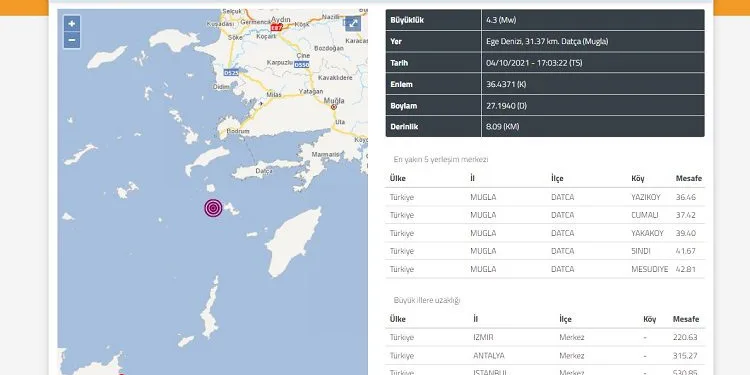Select longitude value 27.1940 (D)
The width and height of the screenshot is (750, 375).
pyautogui.click(x=506, y=106)
